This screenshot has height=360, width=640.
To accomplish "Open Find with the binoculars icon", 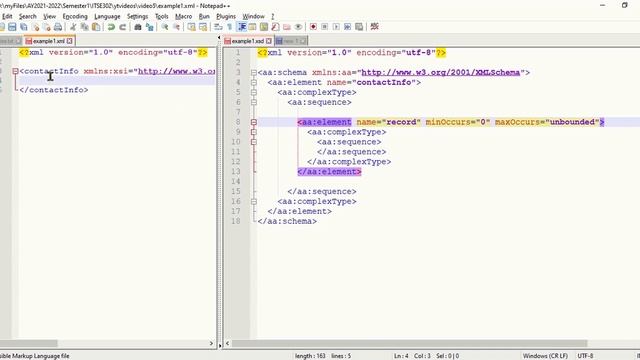I will [138, 27].
